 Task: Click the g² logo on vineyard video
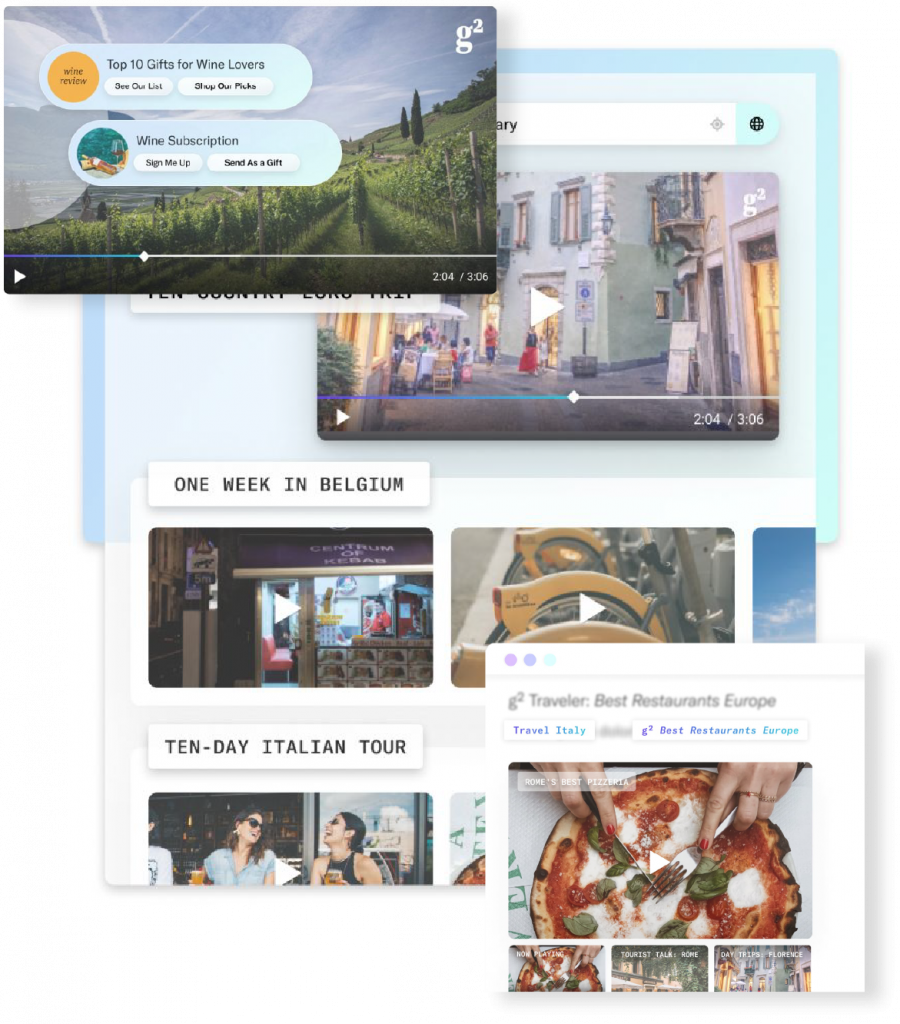(469, 37)
